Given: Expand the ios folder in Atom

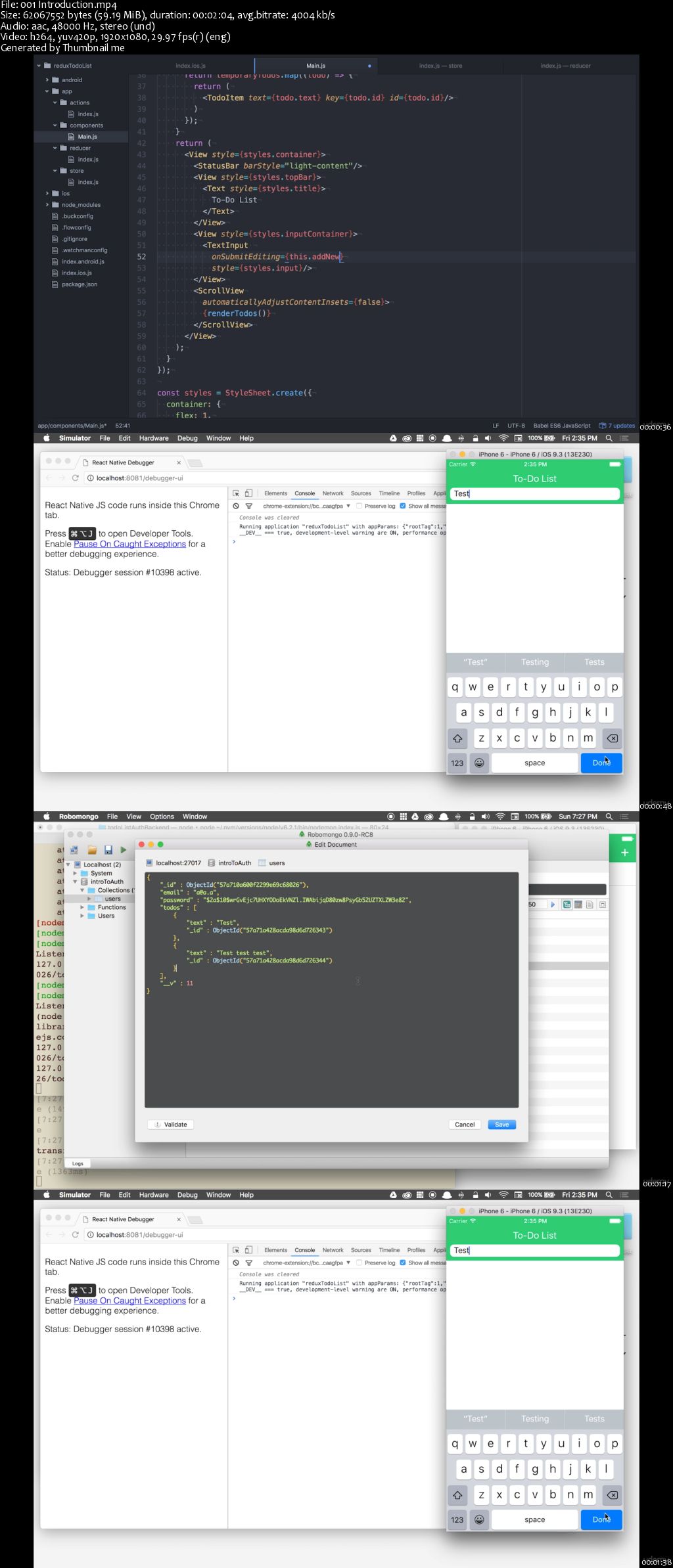Looking at the screenshot, I should [47, 194].
